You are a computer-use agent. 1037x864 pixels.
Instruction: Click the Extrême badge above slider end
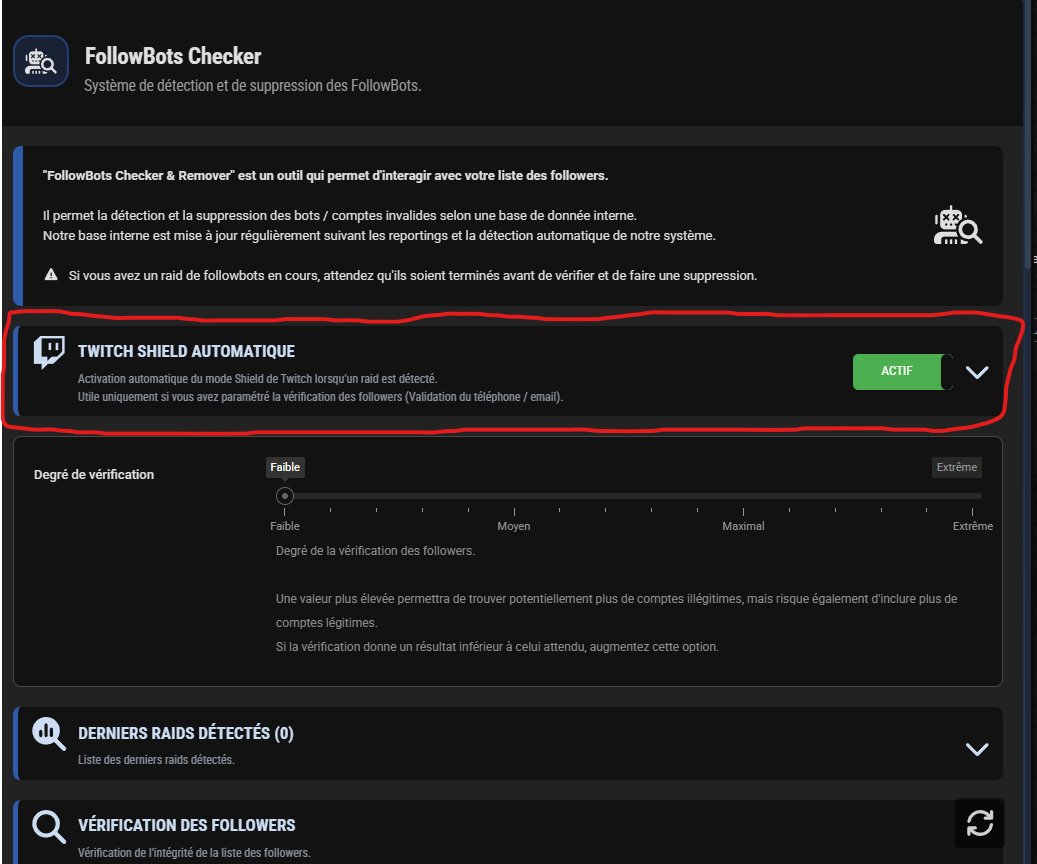click(956, 467)
